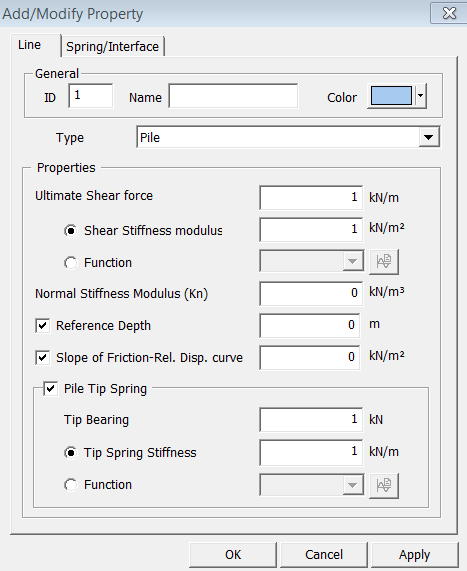
Task: Confirm with the OK button
Action: pyautogui.click(x=233, y=555)
